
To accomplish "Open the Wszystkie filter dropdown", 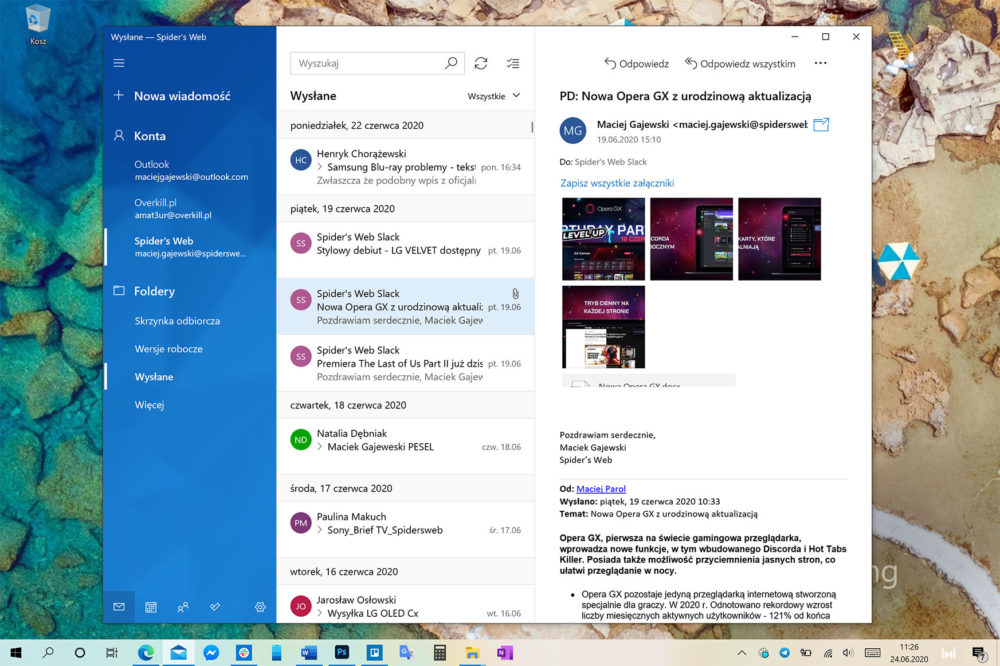I will click(494, 96).
